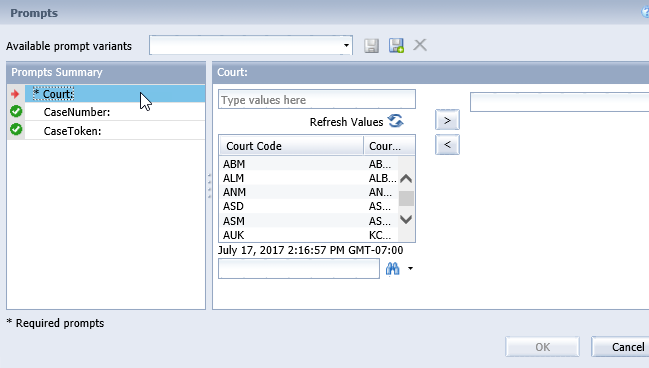
Task: Click the red arrow beside Court
Action: [15, 94]
